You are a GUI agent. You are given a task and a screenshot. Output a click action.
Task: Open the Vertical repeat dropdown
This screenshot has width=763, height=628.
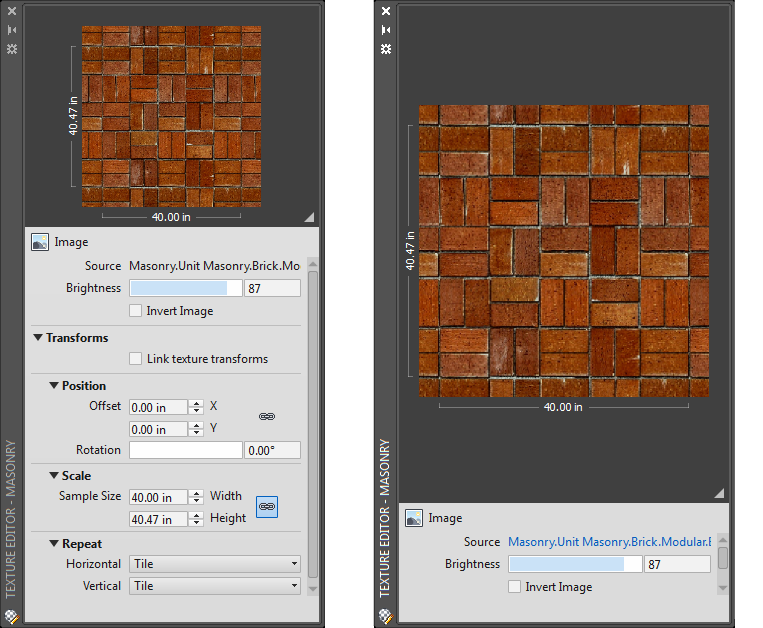[x=214, y=586]
